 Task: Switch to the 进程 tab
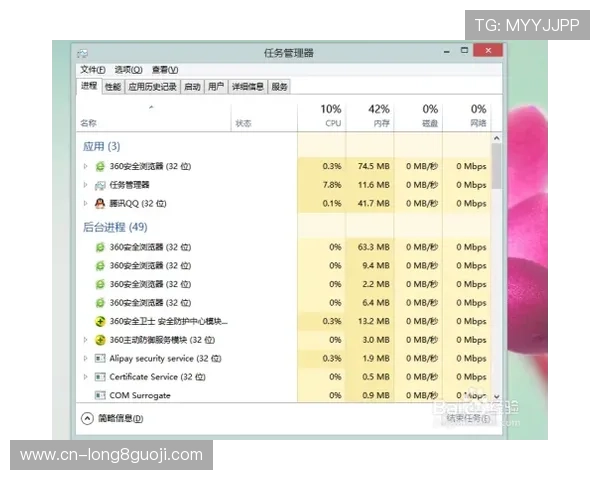(x=89, y=86)
